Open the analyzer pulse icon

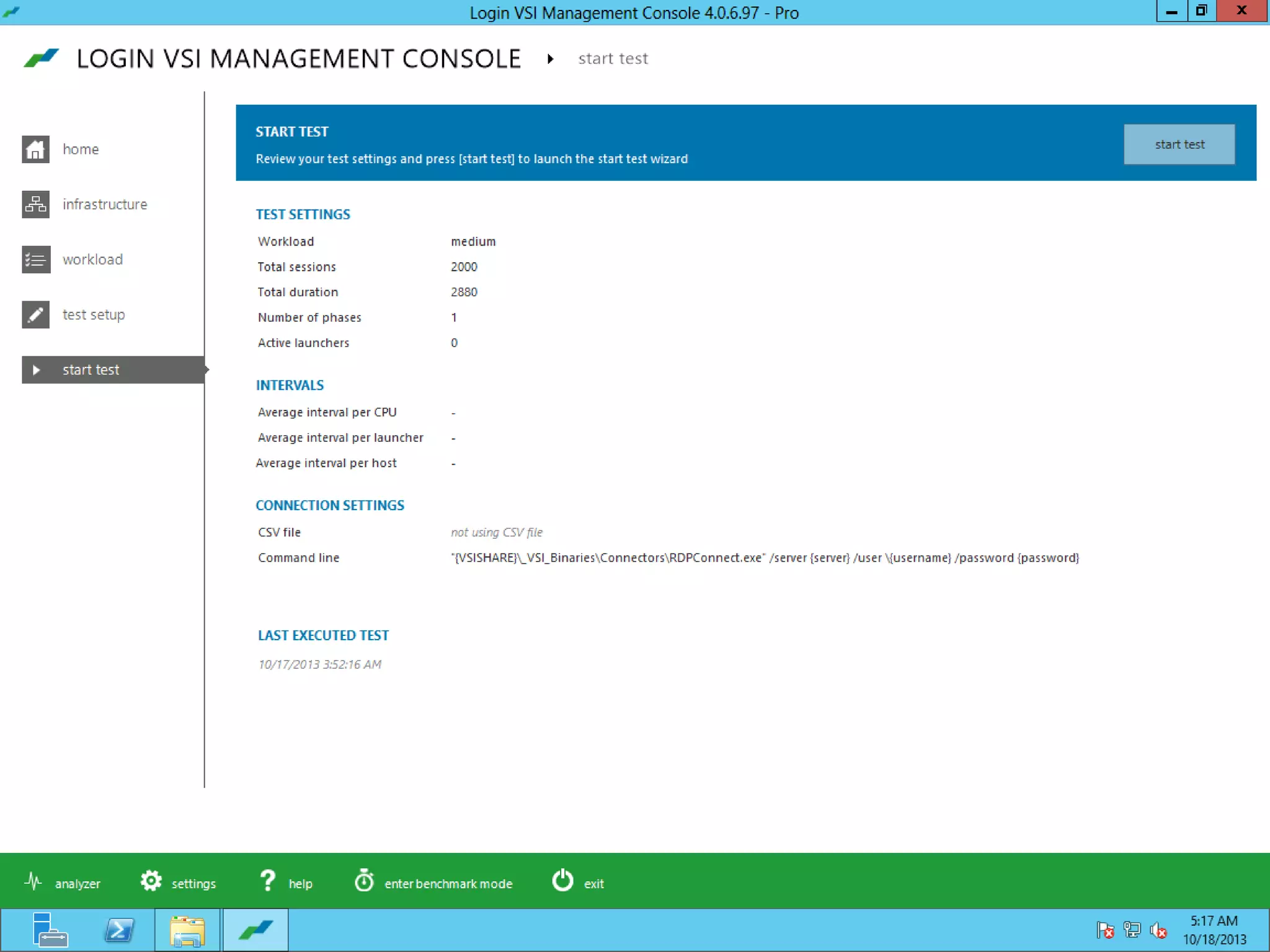[33, 881]
